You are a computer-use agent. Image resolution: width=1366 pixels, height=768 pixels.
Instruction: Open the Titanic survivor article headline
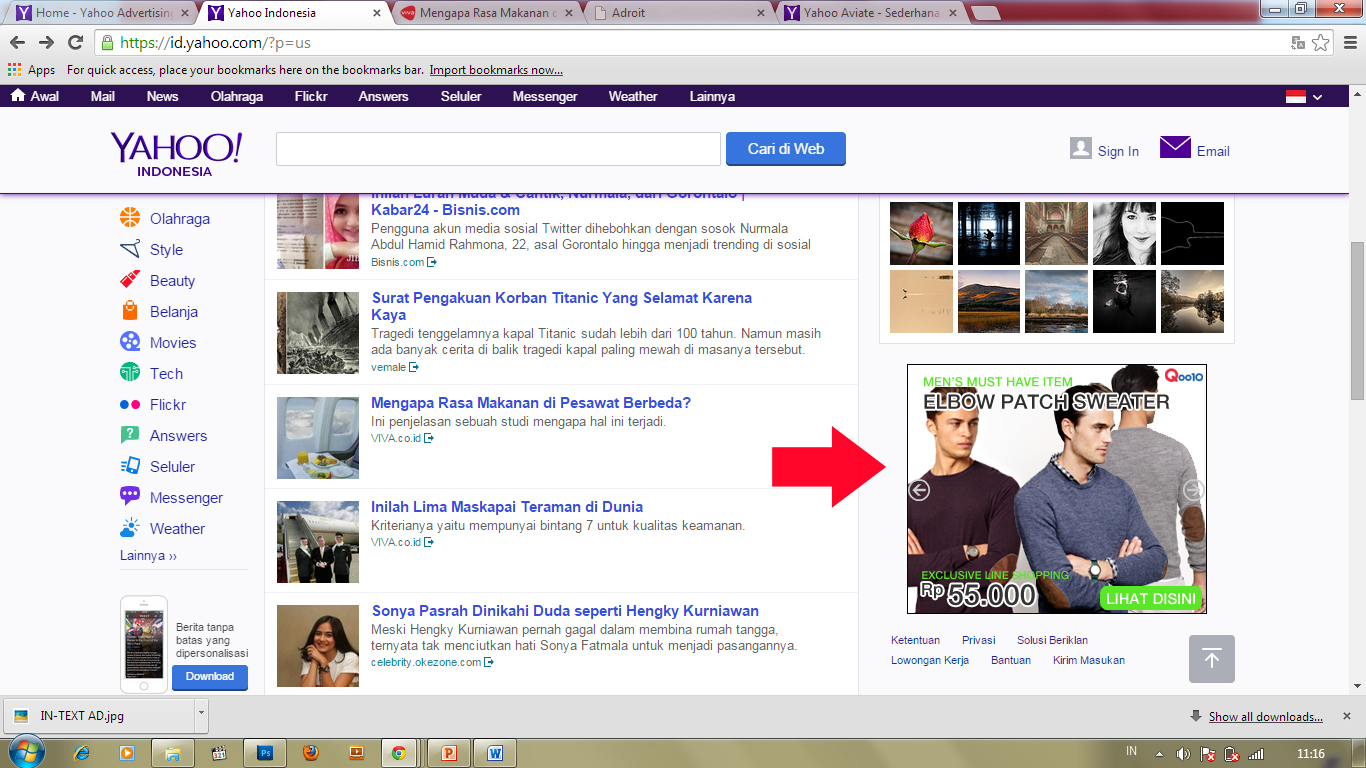click(x=561, y=306)
